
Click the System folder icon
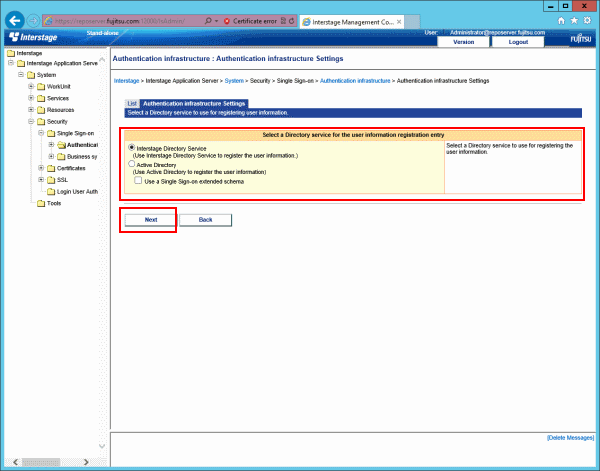point(31,75)
